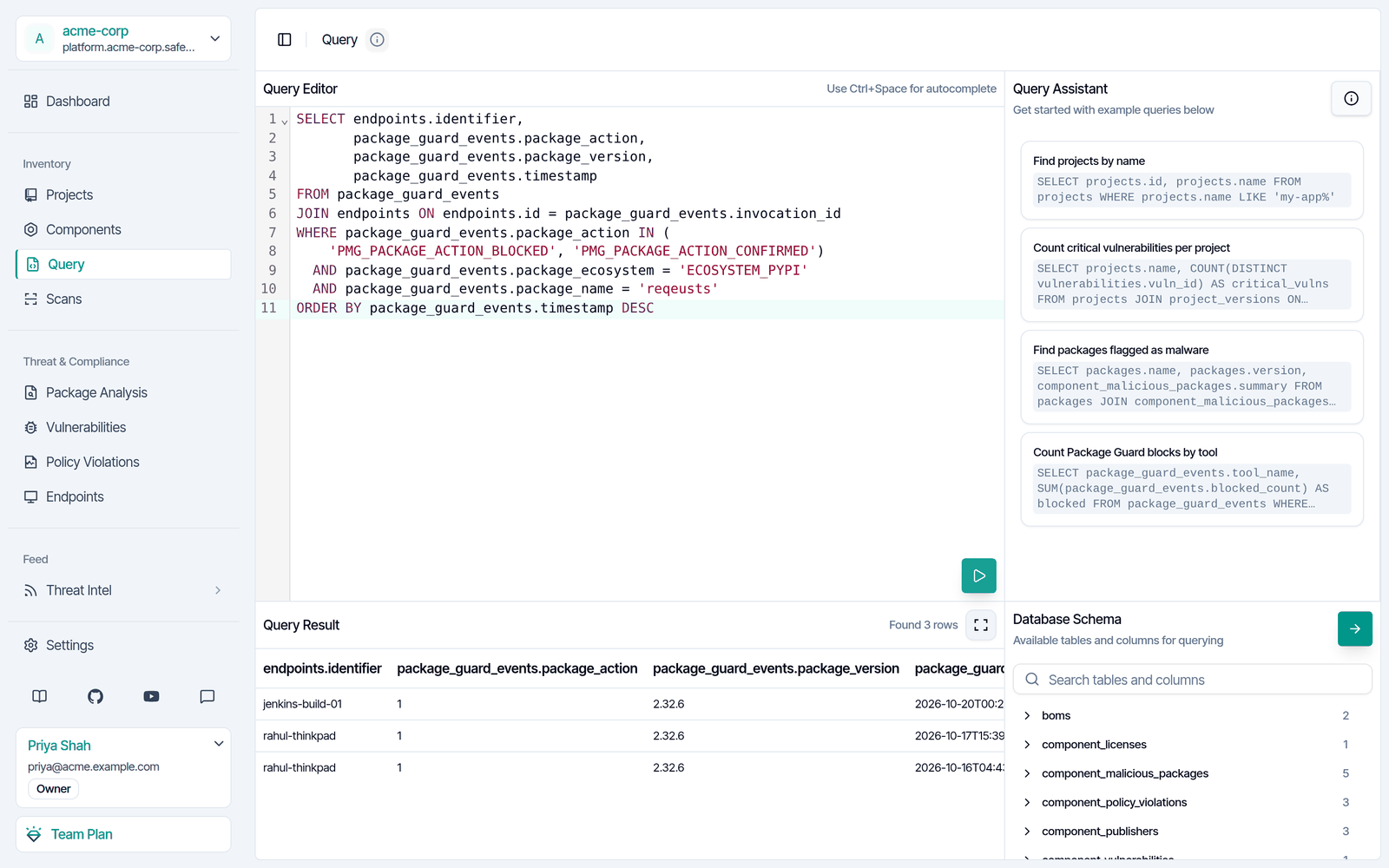Select the jenkins-build-01 result cell
The height and width of the screenshot is (868, 1389).
pyautogui.click(x=302, y=704)
